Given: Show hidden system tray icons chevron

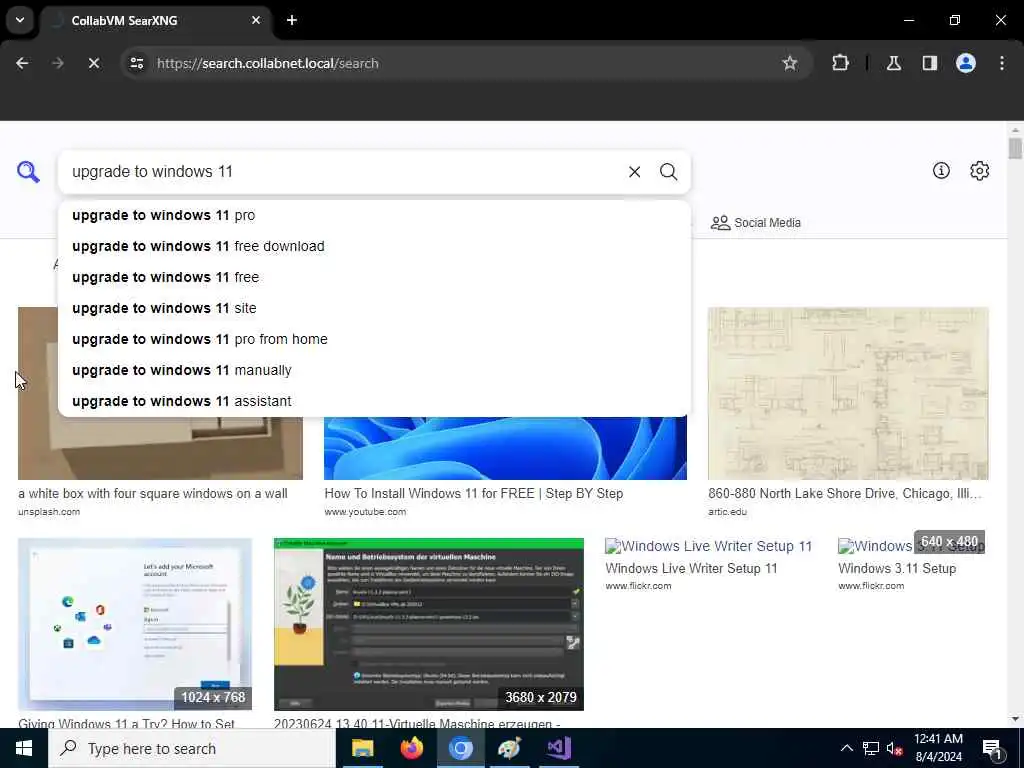Looking at the screenshot, I should point(846,748).
